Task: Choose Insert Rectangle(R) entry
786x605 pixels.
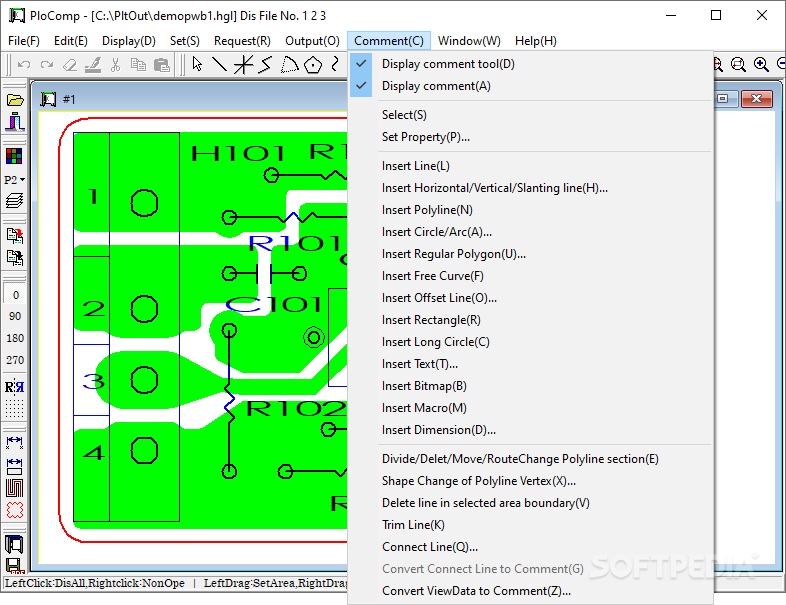Action: click(530, 320)
